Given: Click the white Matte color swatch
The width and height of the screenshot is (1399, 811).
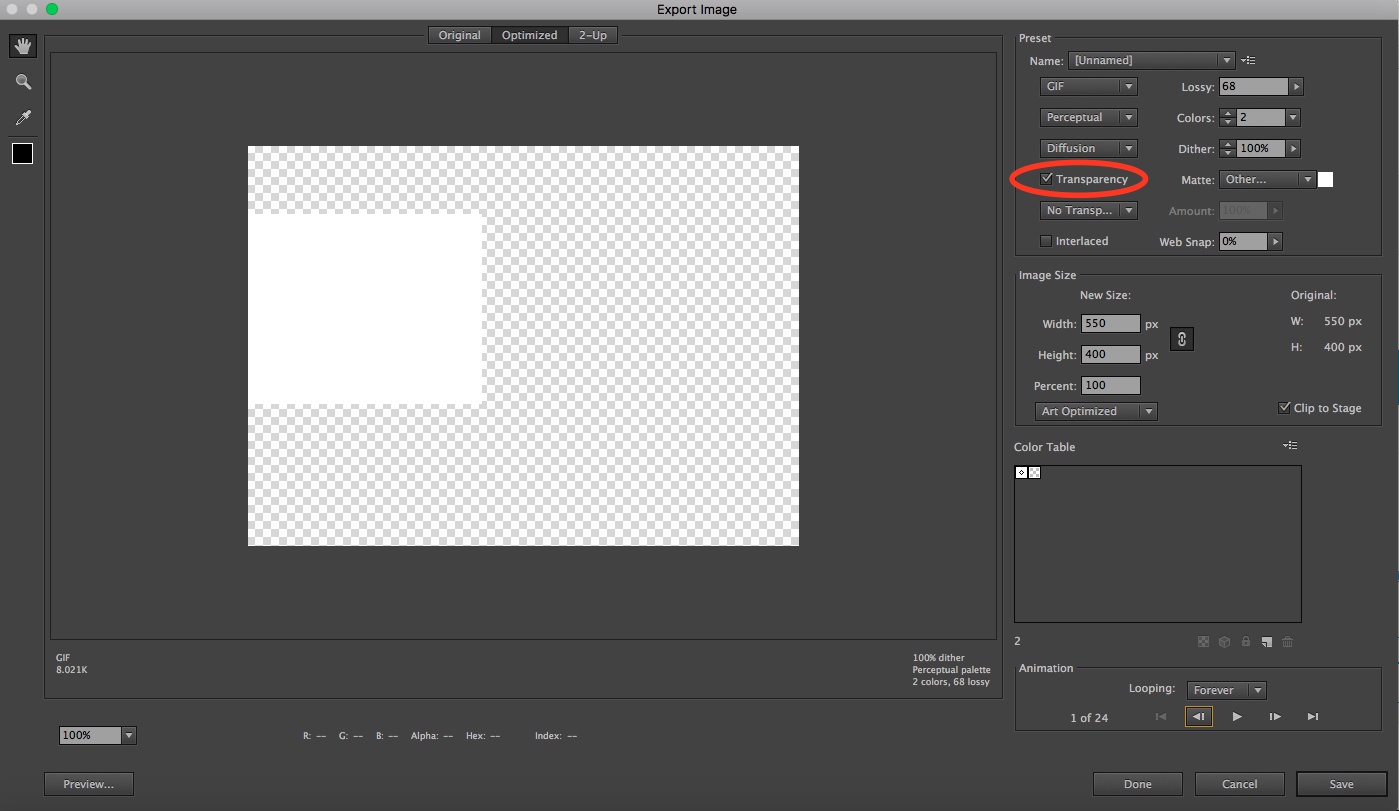Looking at the screenshot, I should point(1325,179).
